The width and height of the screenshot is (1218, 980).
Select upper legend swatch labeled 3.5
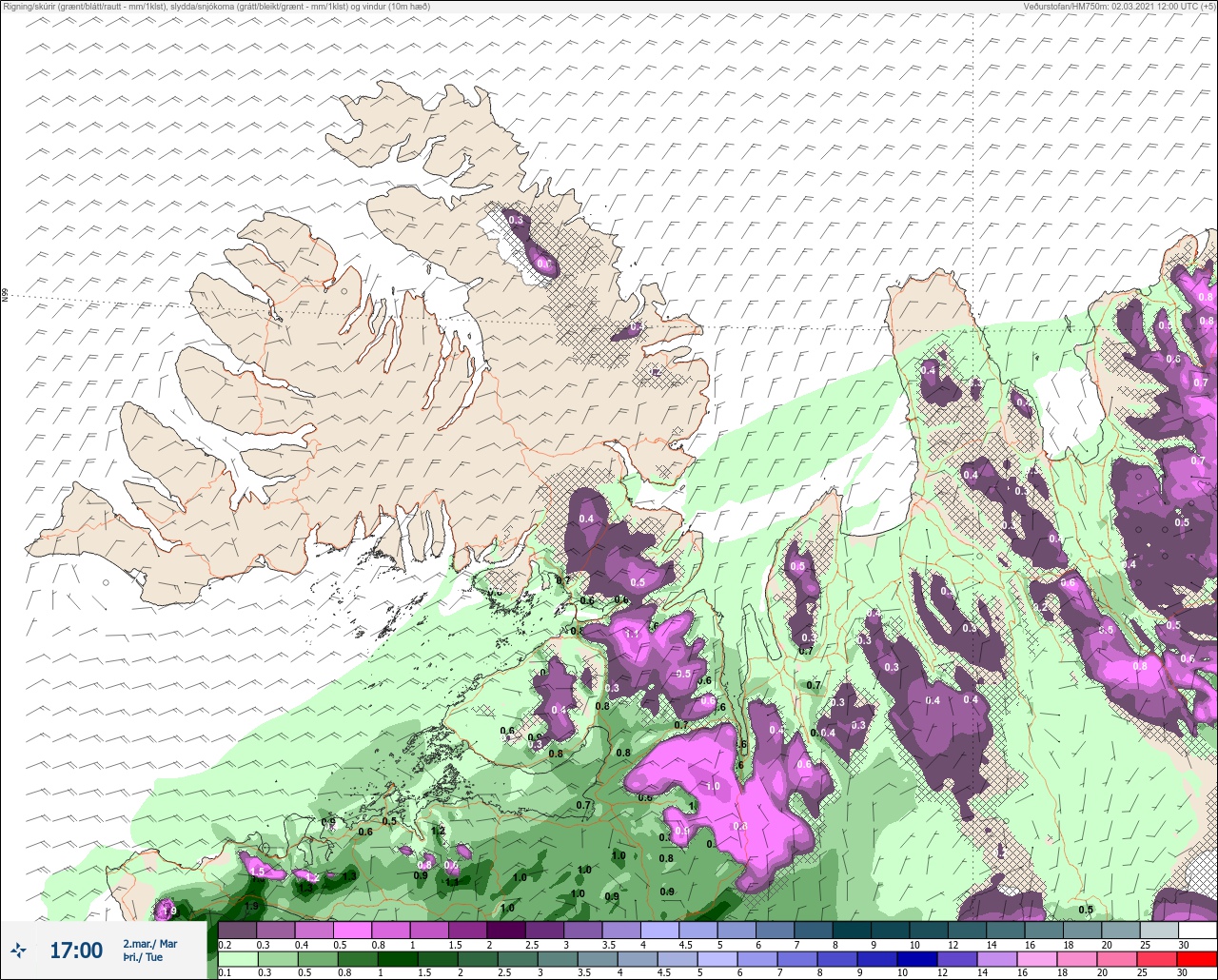(621, 930)
